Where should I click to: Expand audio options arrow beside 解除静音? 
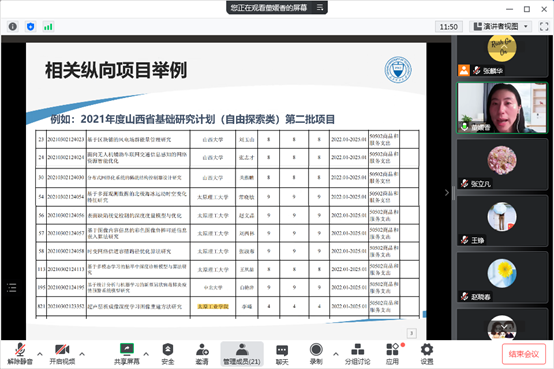40,353
